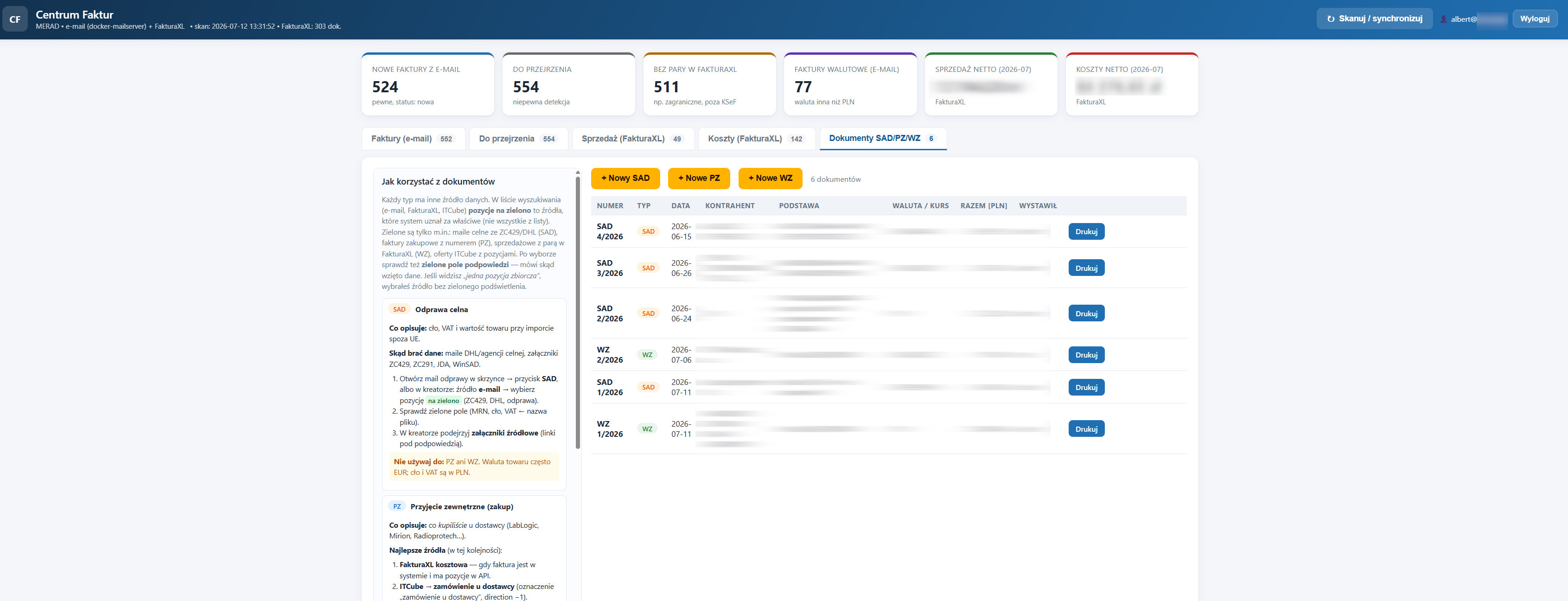Open the Faktury walutowe (e-mail) card
This screenshot has height=601, width=1568.
click(x=850, y=84)
